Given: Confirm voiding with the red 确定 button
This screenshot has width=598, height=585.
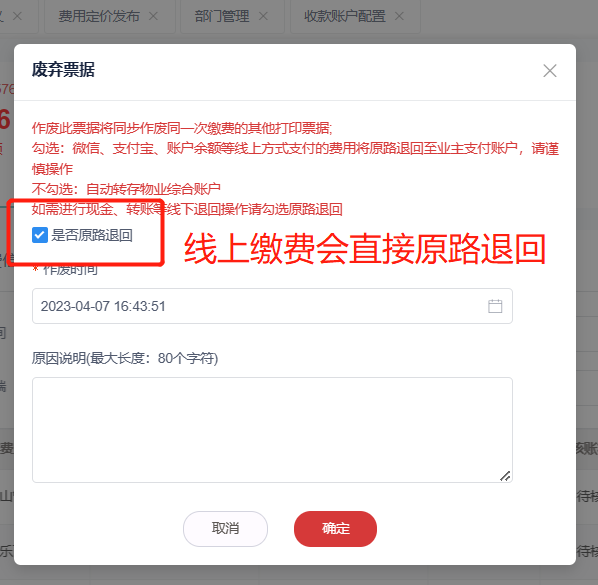Looking at the screenshot, I should tap(336, 529).
